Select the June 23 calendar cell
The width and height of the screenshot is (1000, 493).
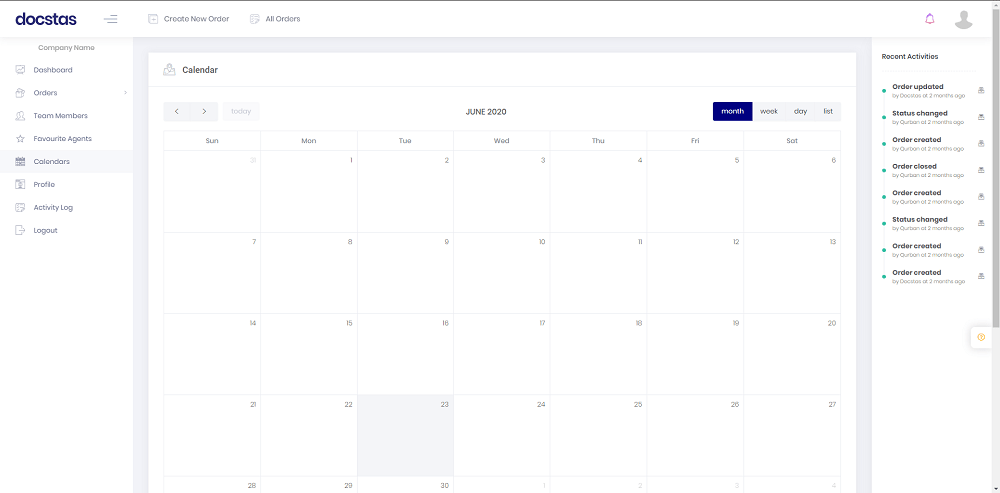pos(405,436)
